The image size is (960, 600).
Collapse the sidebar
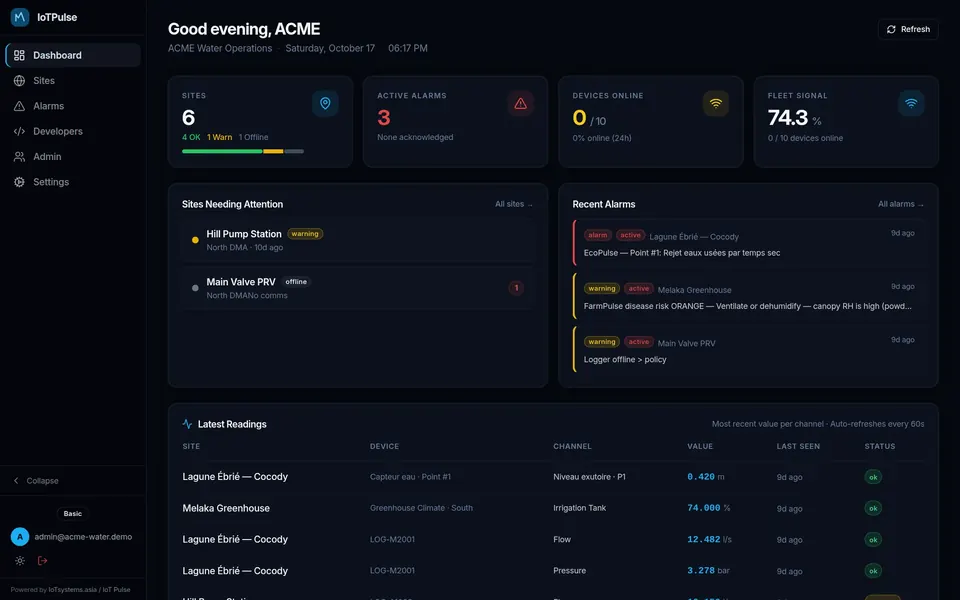(x=37, y=481)
